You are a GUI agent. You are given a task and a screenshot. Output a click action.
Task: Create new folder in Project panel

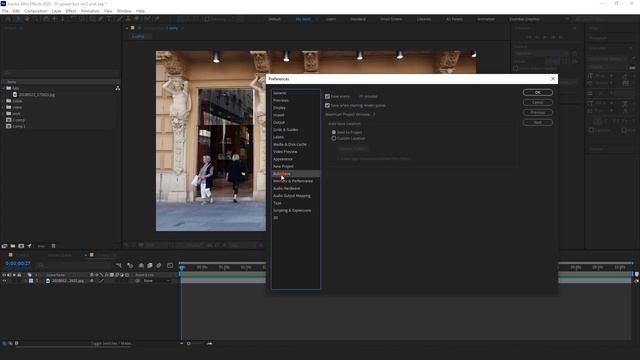coord(13,246)
